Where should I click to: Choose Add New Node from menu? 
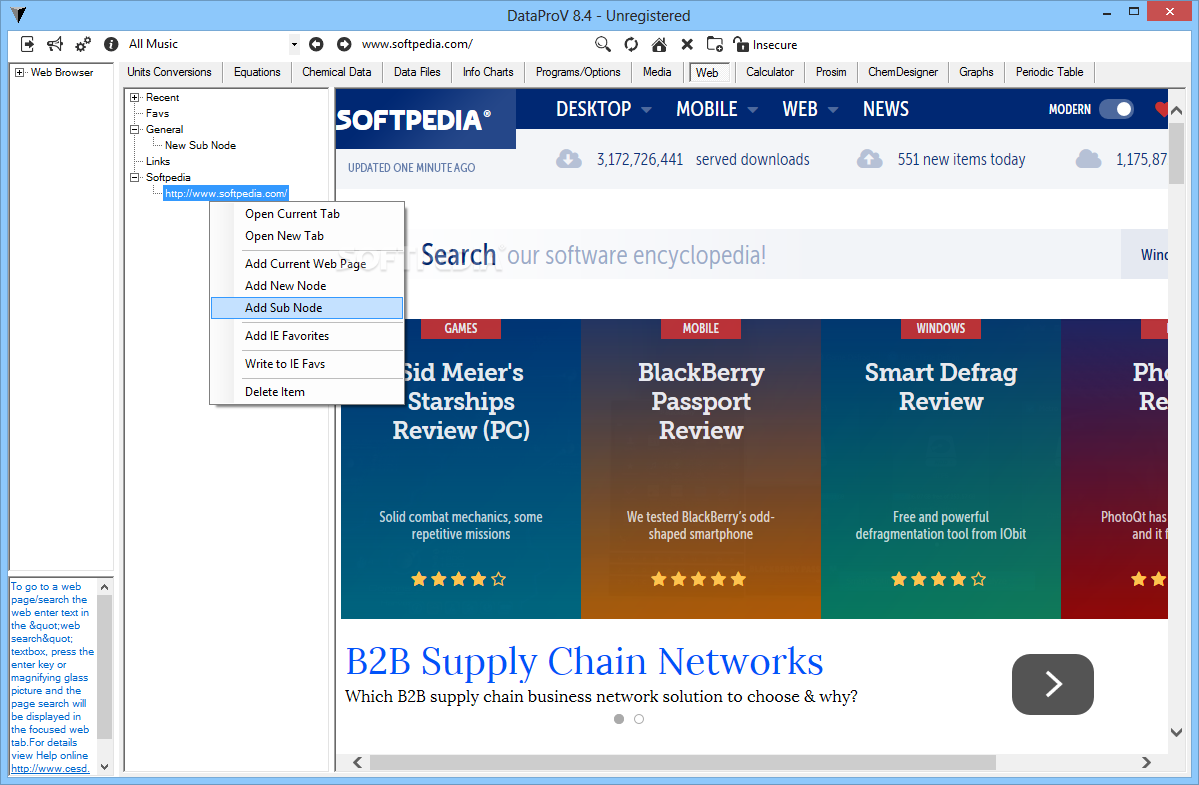(x=307, y=286)
